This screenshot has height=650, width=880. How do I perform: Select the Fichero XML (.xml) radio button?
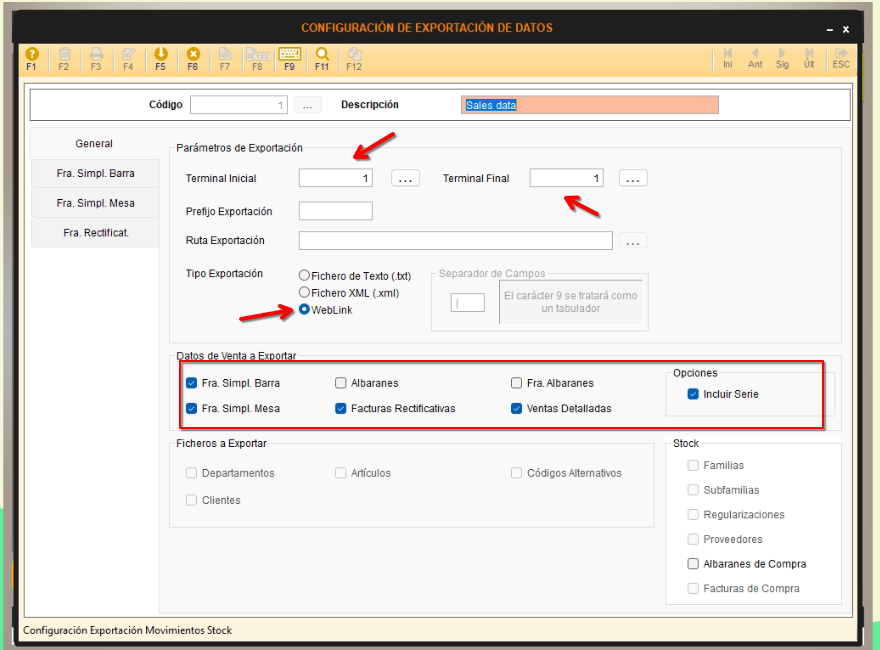coord(305,292)
